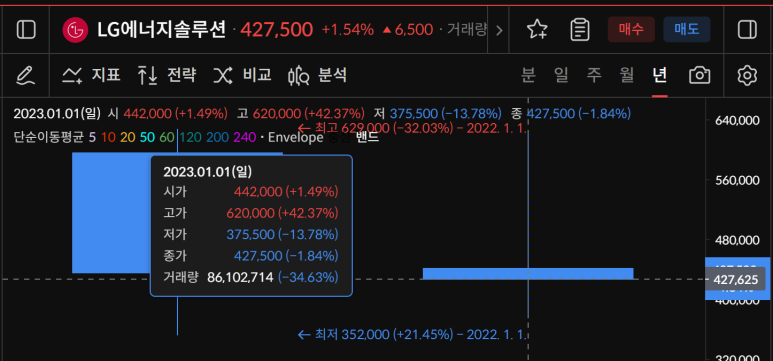773x361 pixels.
Task: Open the 비교 compare menu
Action: point(242,75)
